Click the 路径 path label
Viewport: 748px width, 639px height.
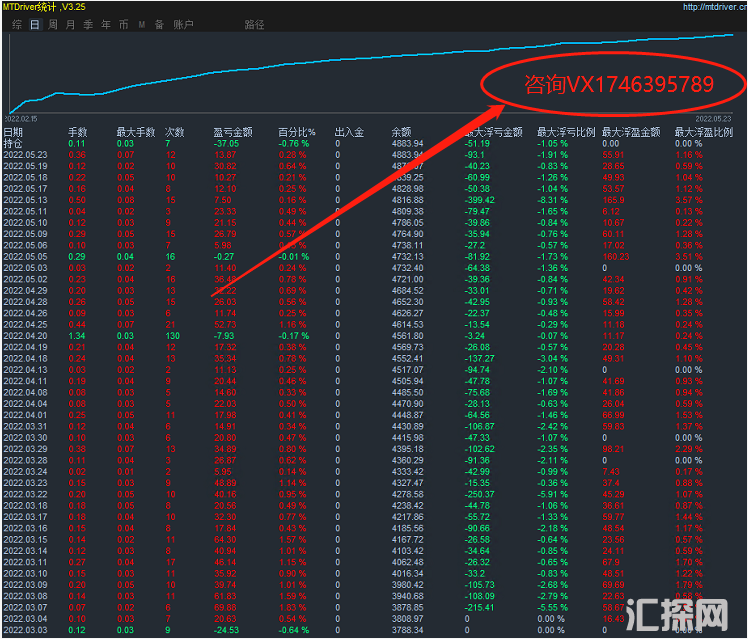(x=254, y=23)
